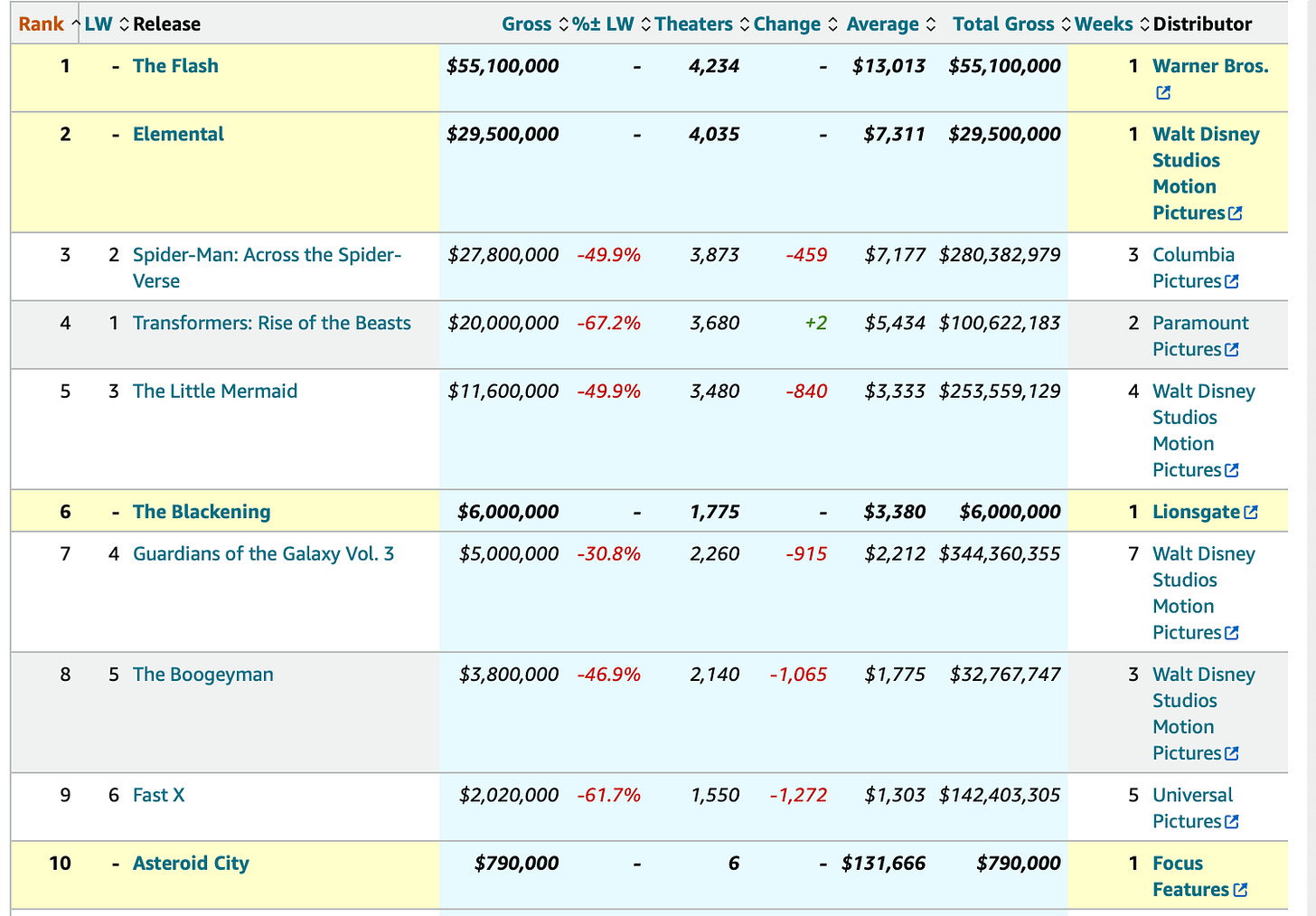The image size is (1316, 916).
Task: Open Focus Features distributor link
Action: click(x=1190, y=877)
